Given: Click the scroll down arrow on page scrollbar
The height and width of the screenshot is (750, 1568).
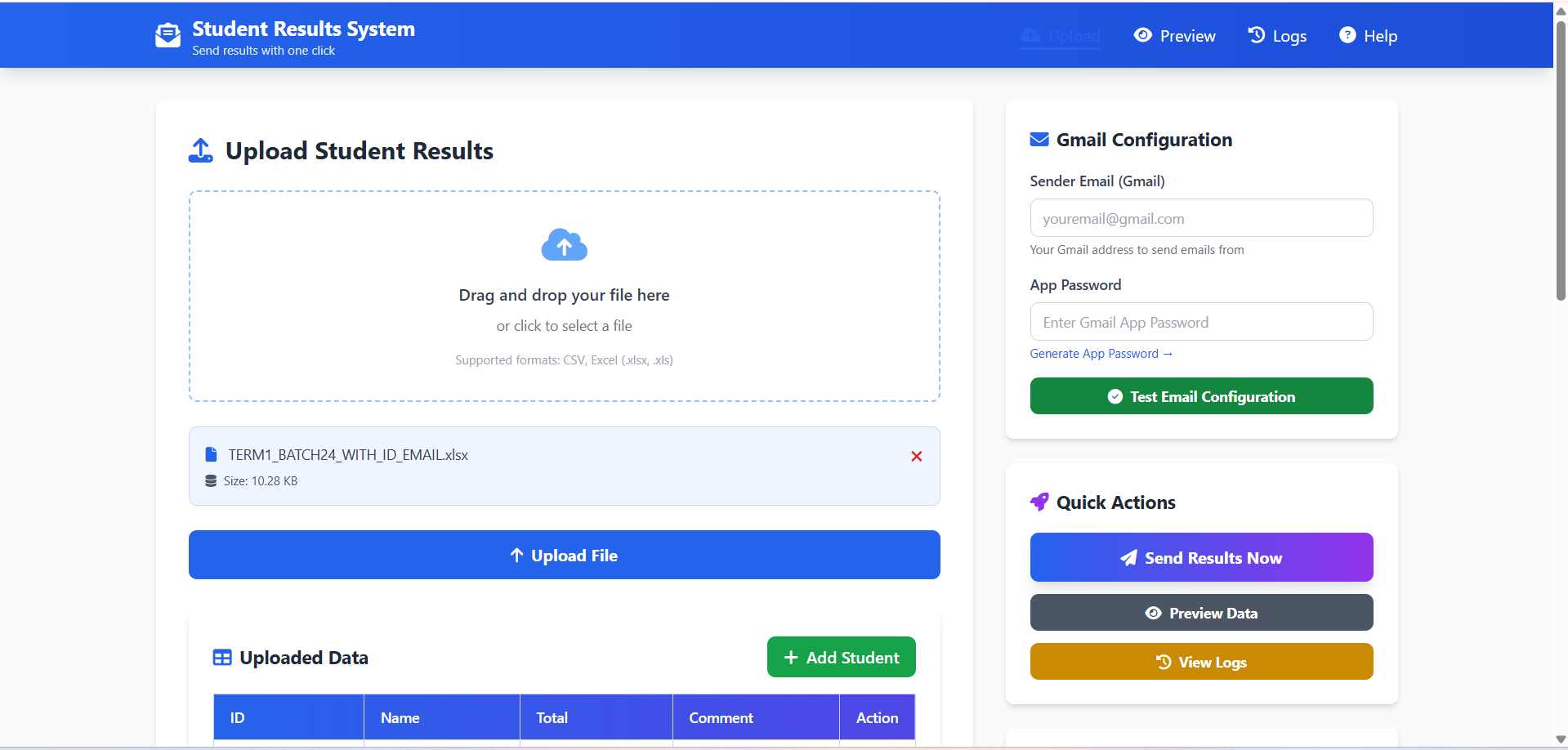Looking at the screenshot, I should pos(1561,739).
